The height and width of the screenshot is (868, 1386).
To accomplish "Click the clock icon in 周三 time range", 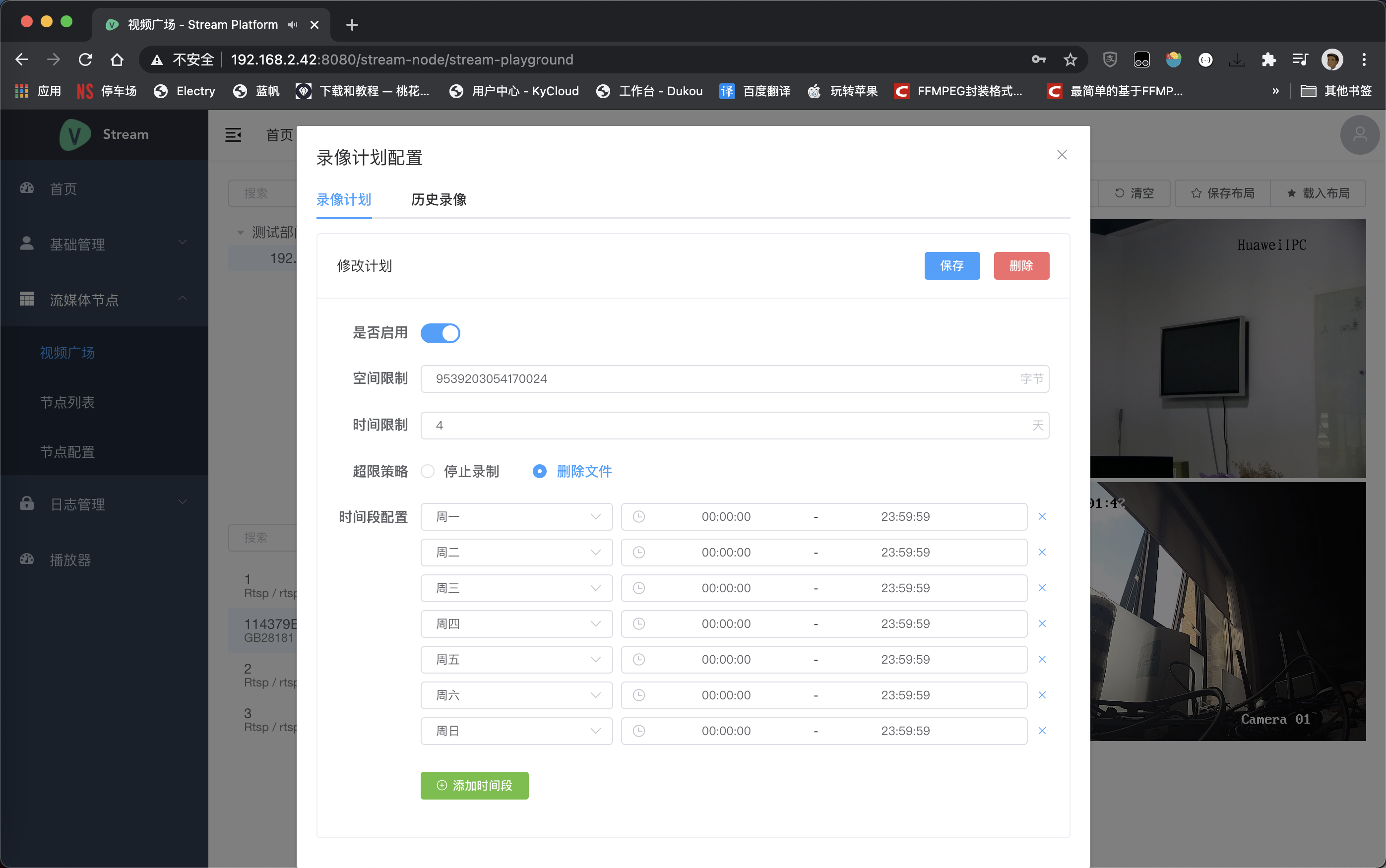I will [x=638, y=588].
